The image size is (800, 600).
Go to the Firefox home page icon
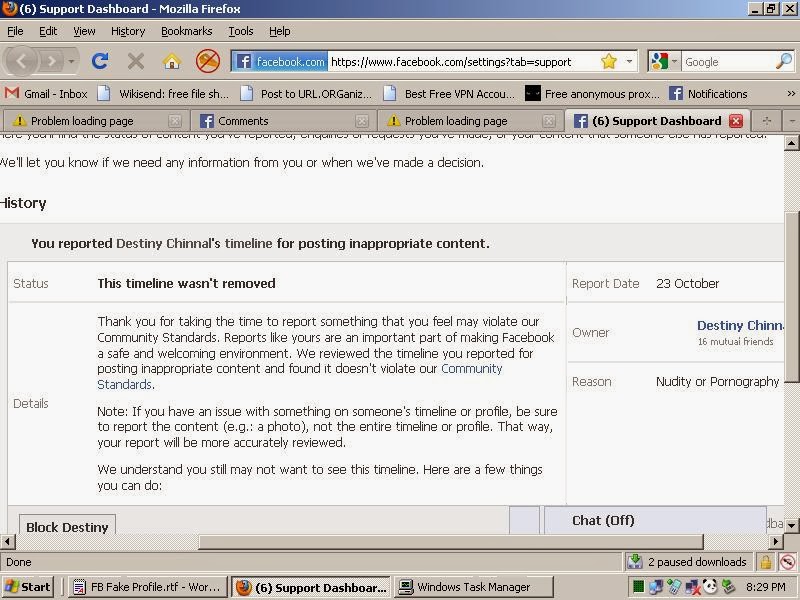(172, 62)
